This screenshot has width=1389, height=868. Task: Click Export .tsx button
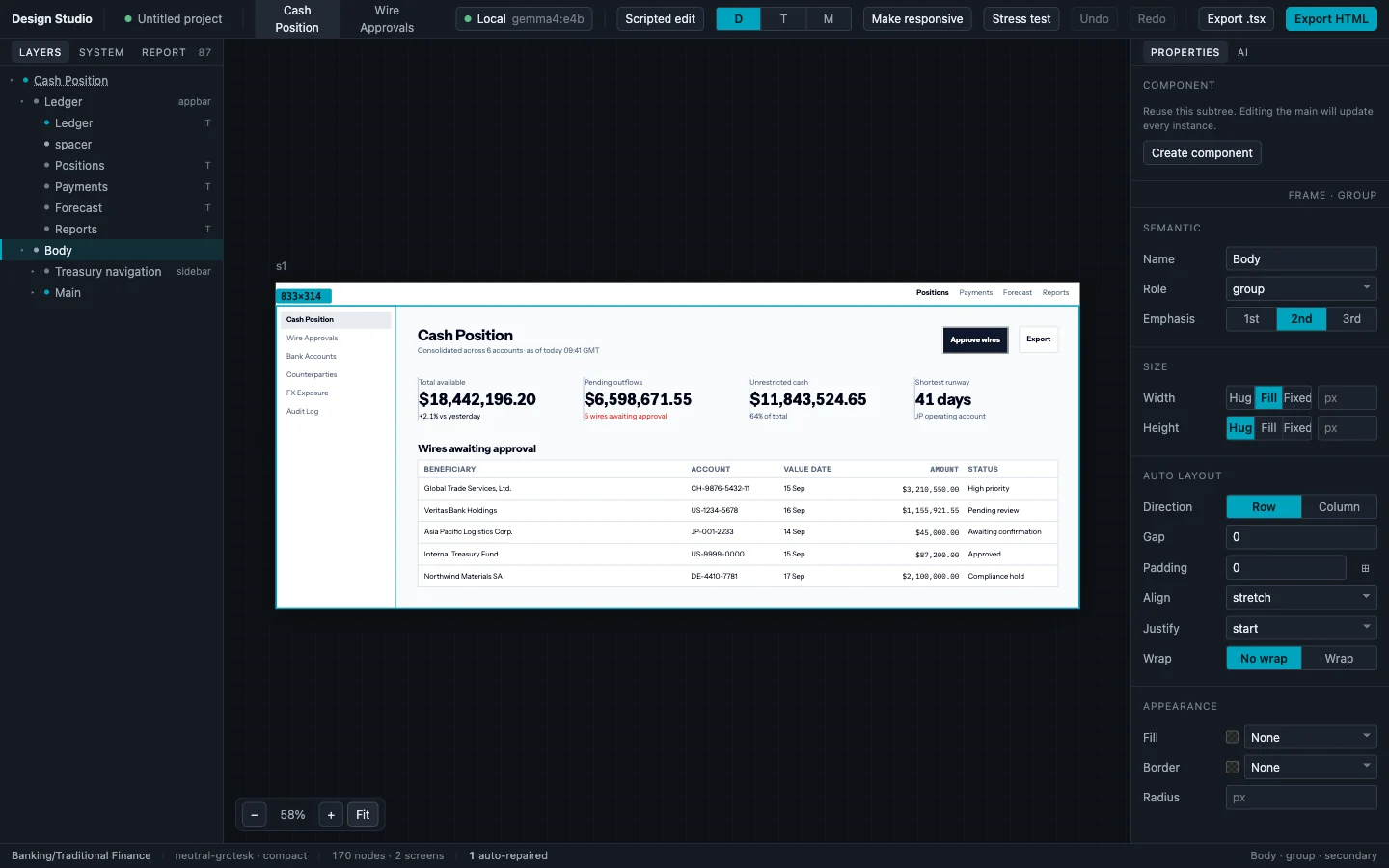[x=1237, y=19]
